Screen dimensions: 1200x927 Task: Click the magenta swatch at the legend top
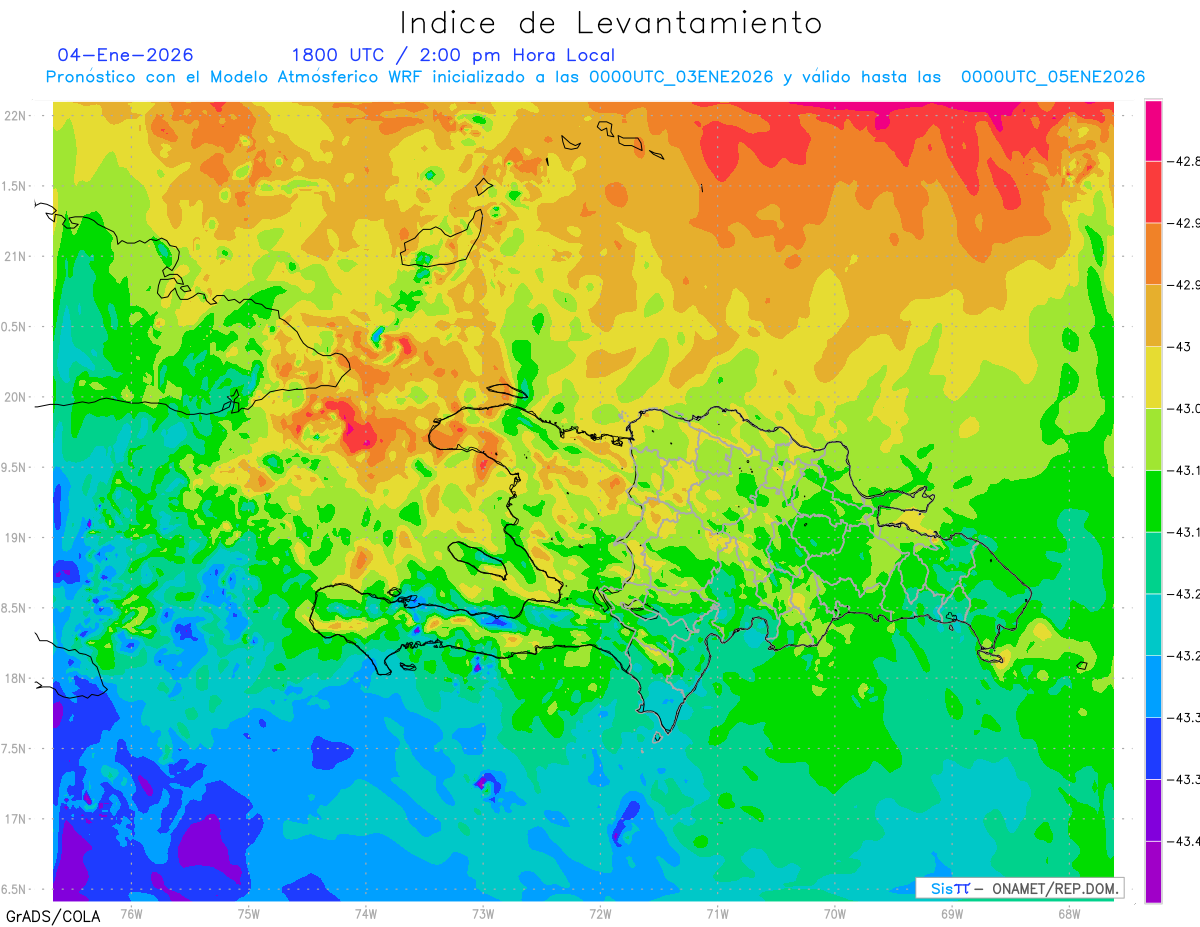click(1153, 130)
